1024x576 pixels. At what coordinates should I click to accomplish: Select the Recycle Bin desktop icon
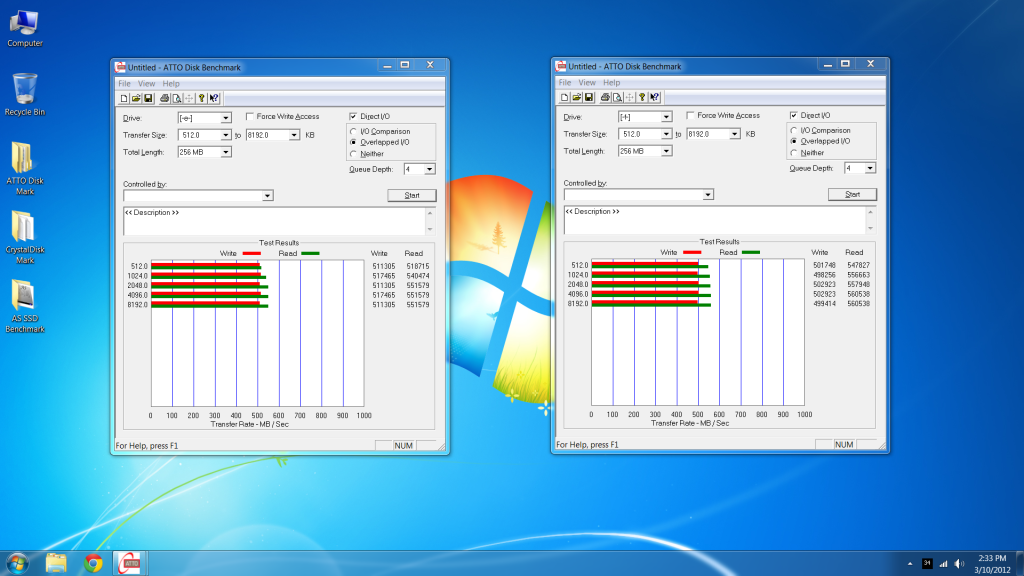[25, 95]
